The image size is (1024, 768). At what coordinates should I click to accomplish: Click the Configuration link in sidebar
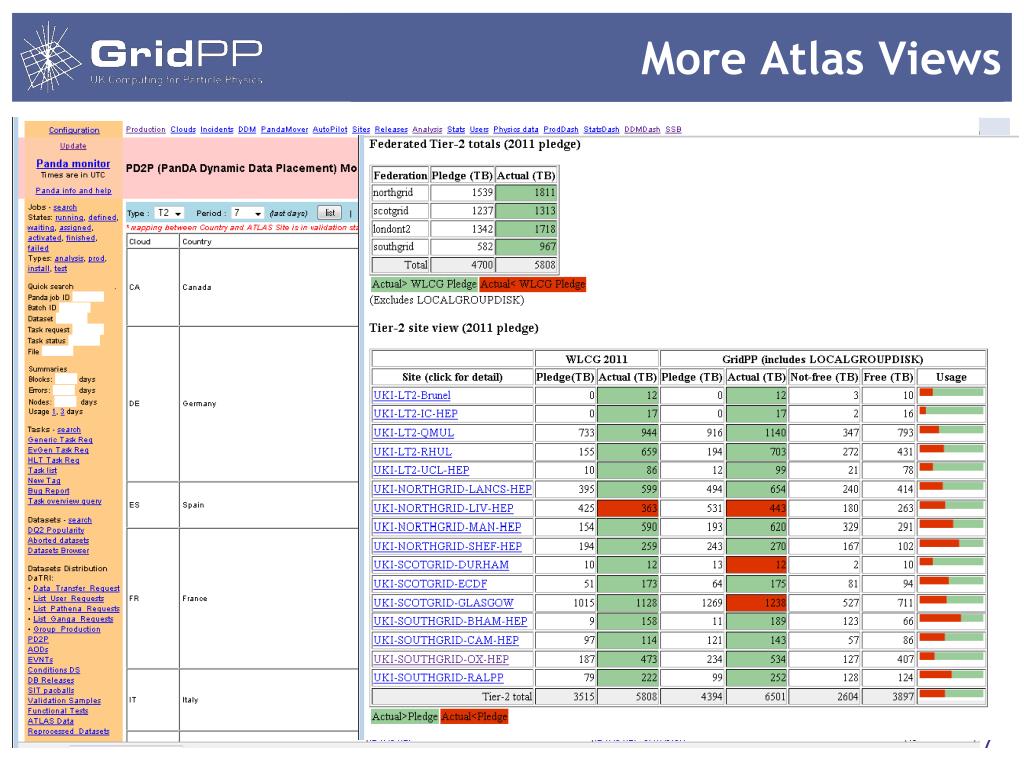pyautogui.click(x=74, y=130)
